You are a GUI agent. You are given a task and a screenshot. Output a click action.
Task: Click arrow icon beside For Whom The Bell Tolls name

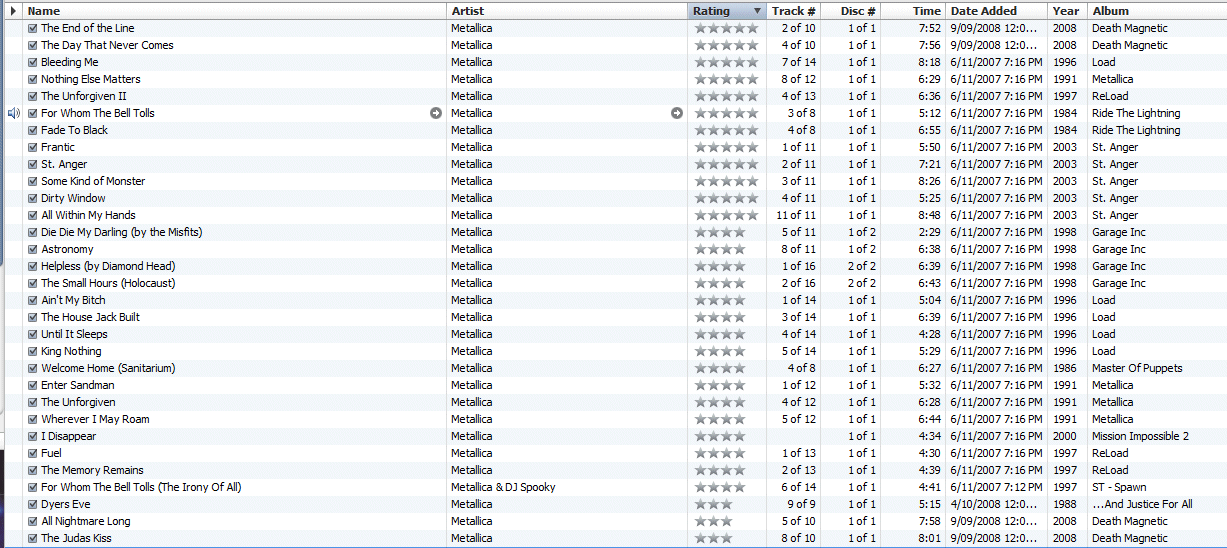coord(436,113)
